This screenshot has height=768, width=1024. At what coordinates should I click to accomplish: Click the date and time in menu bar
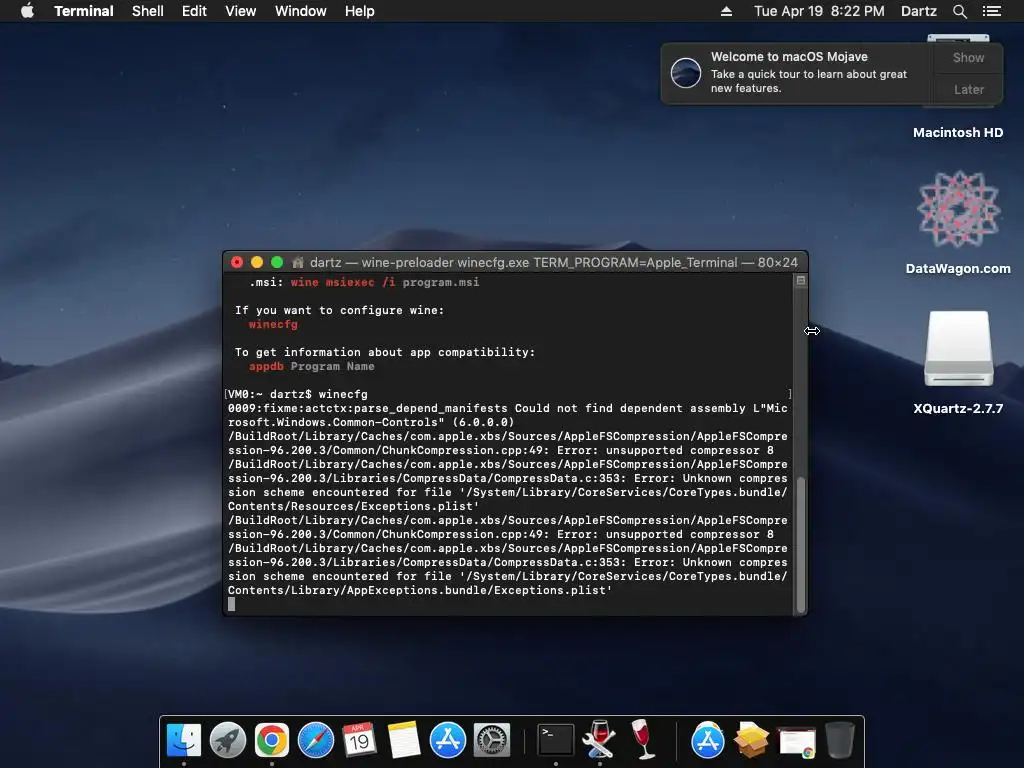(x=819, y=11)
